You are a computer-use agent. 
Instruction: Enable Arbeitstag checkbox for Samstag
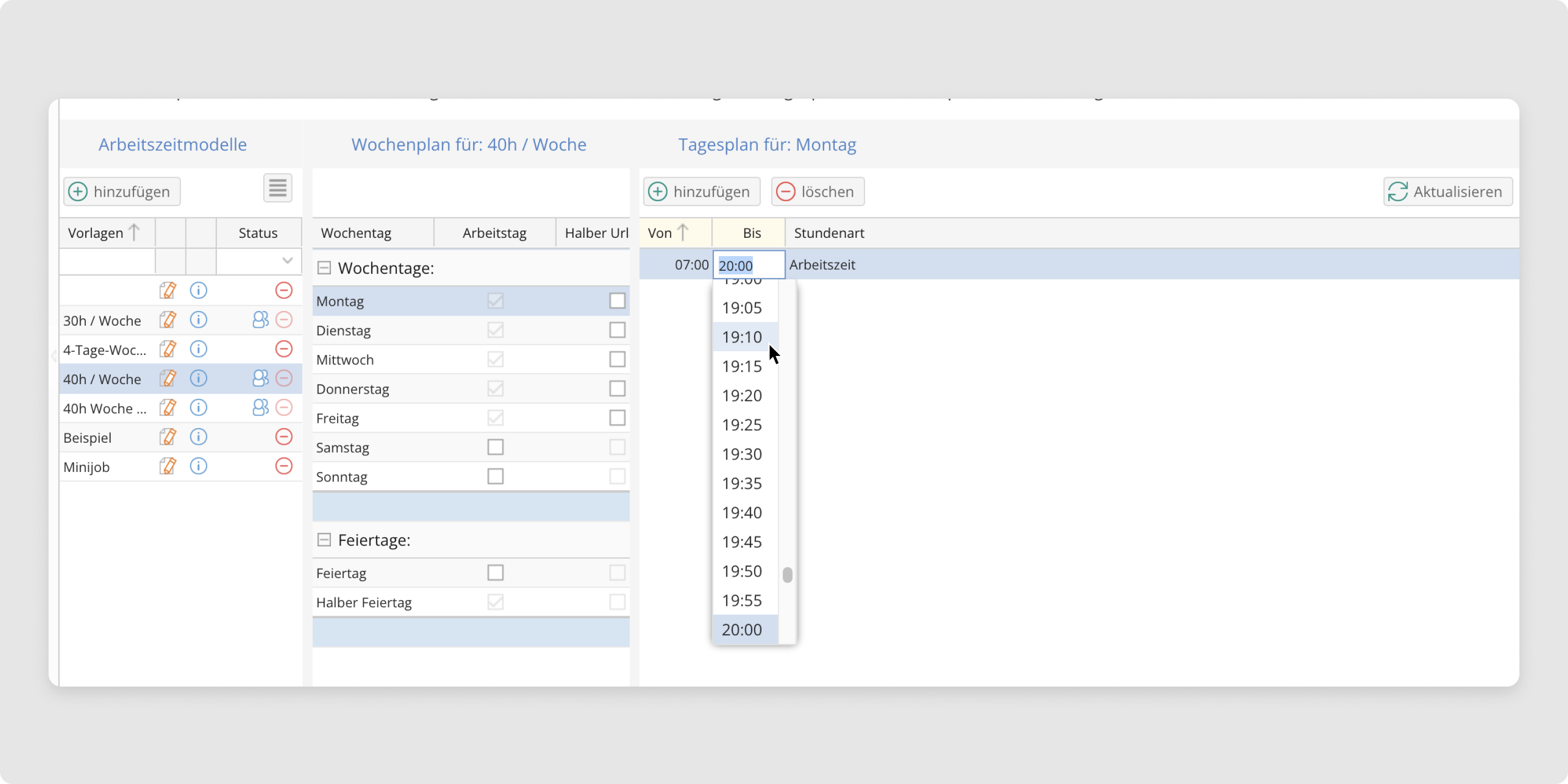point(495,447)
